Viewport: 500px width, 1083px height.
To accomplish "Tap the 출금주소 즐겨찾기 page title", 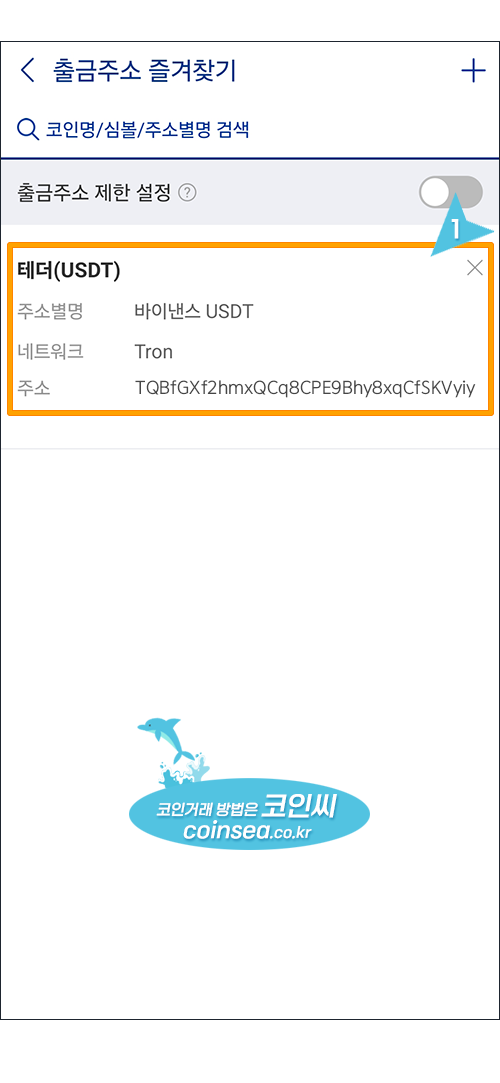I will point(144,71).
